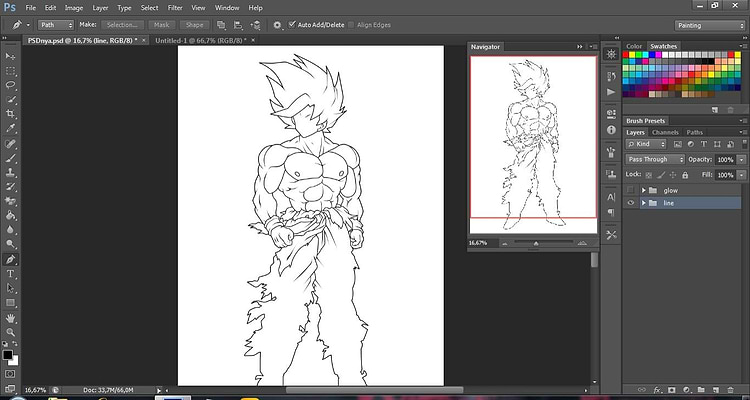Screen dimensions: 750x400
Task: Hide the line layer group
Action: pos(631,203)
